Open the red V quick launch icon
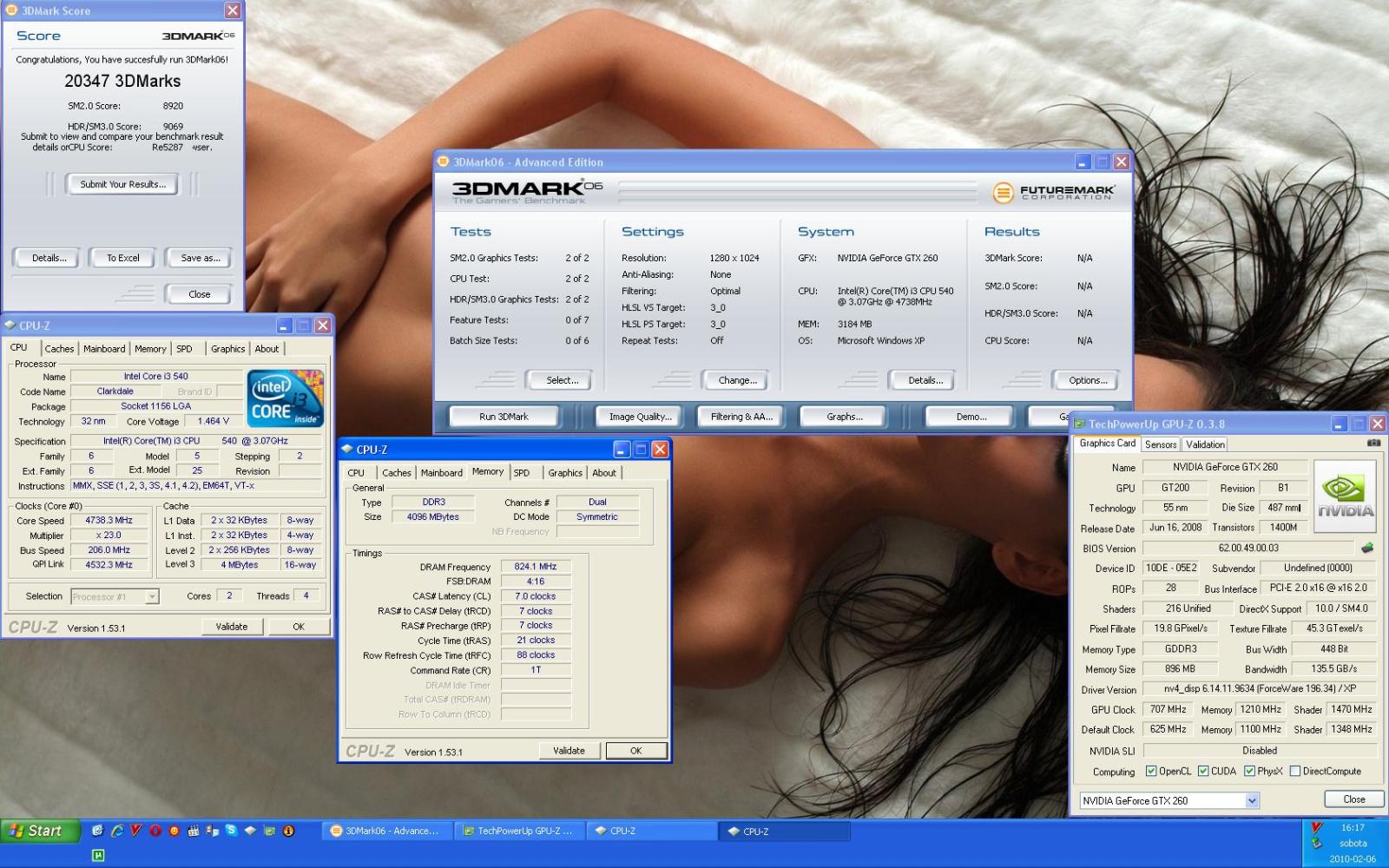The image size is (1389, 868). pos(135,831)
